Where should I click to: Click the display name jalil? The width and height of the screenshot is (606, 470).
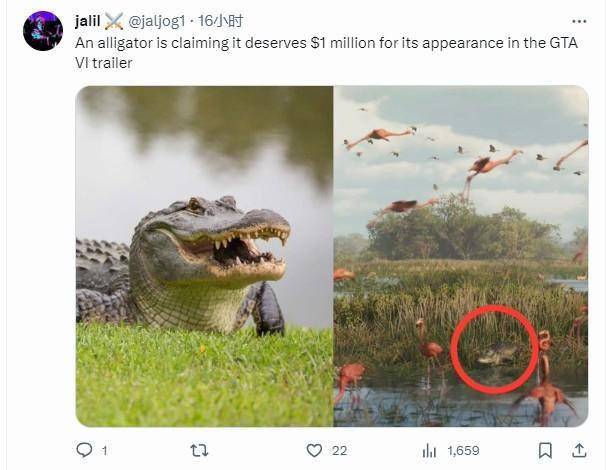88,21
